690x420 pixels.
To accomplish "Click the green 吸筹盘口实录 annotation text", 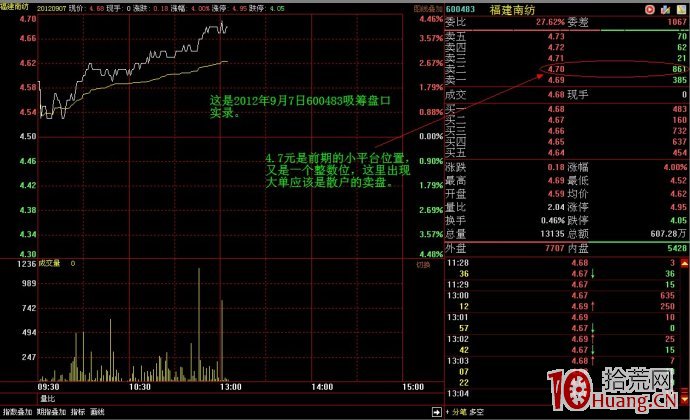I will [300, 107].
